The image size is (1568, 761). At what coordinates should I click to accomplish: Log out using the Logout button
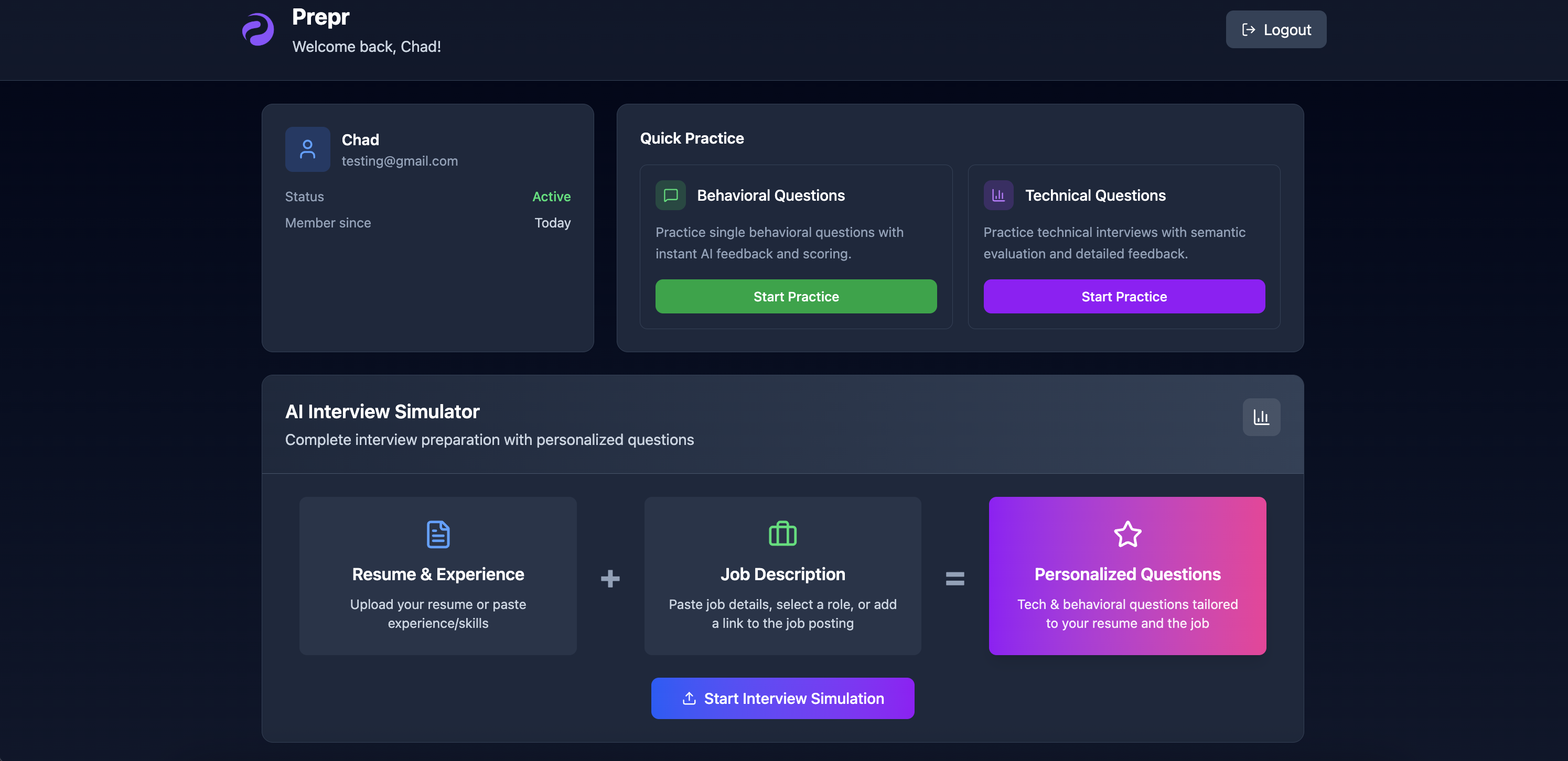click(1276, 29)
